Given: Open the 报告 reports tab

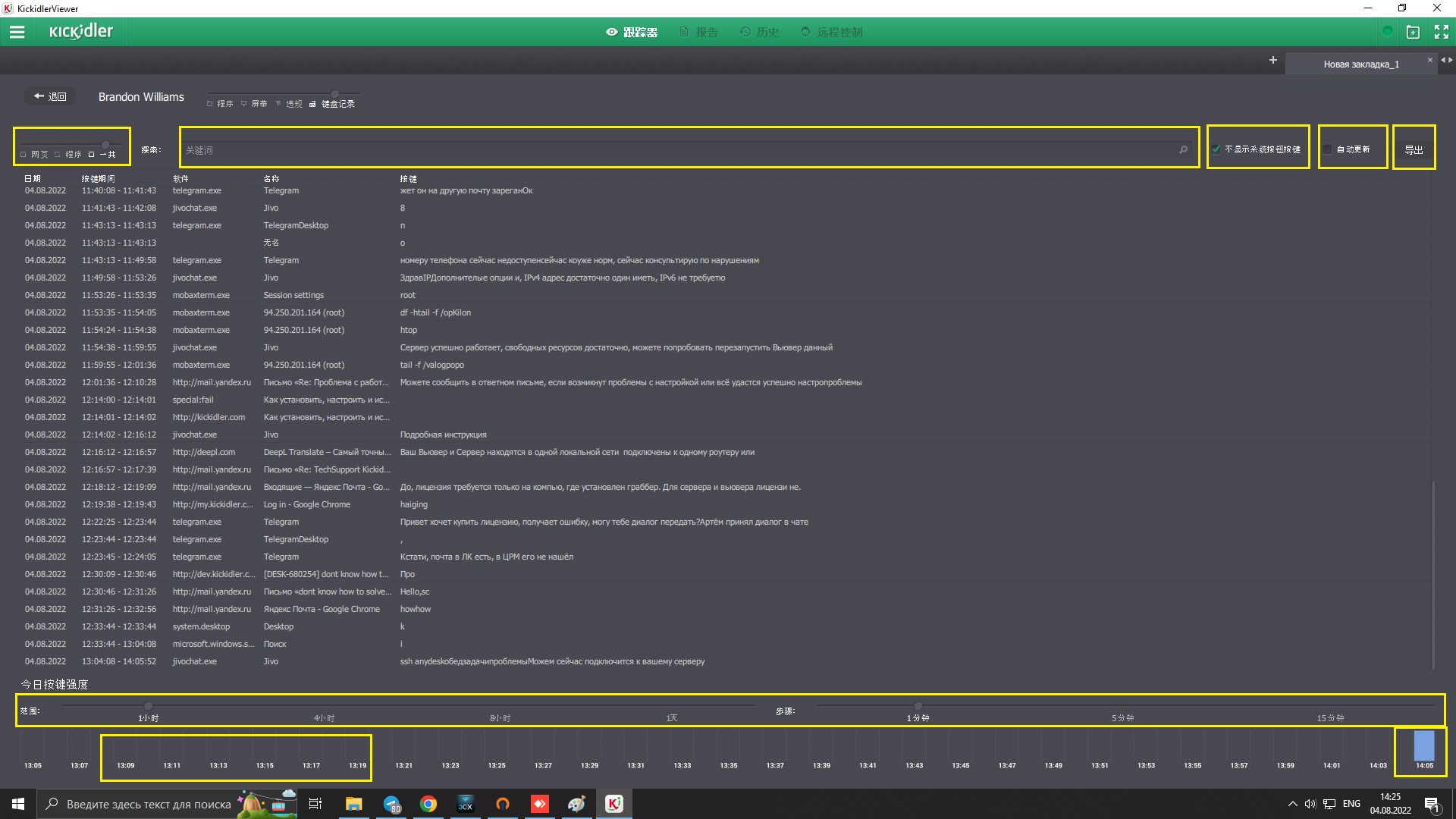Looking at the screenshot, I should pyautogui.click(x=699, y=32).
